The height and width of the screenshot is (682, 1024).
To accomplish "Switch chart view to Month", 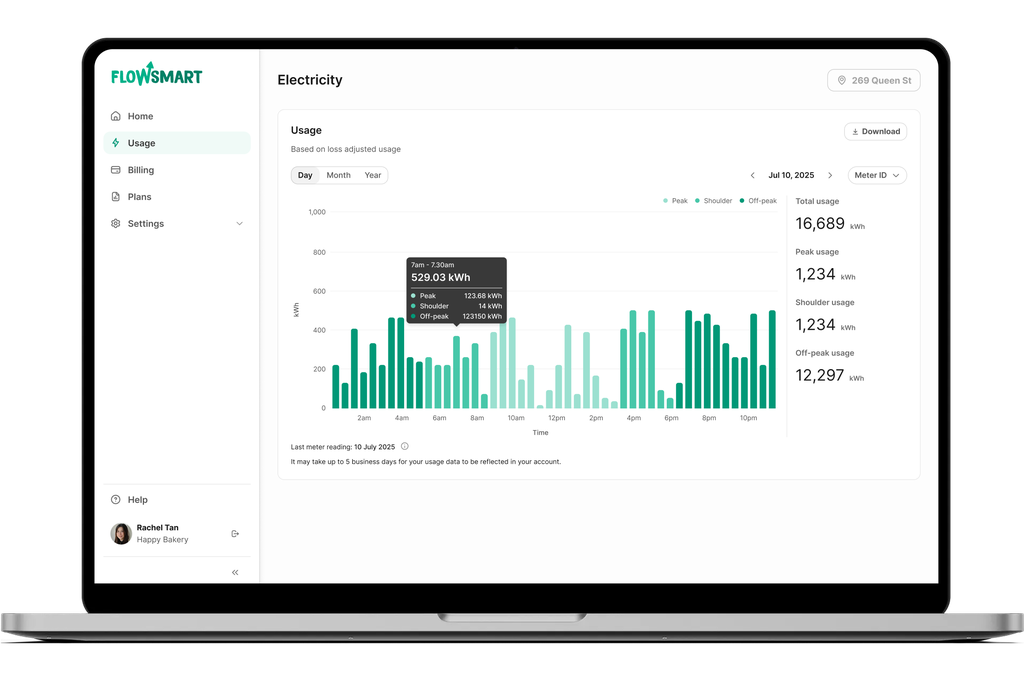I will tap(338, 175).
